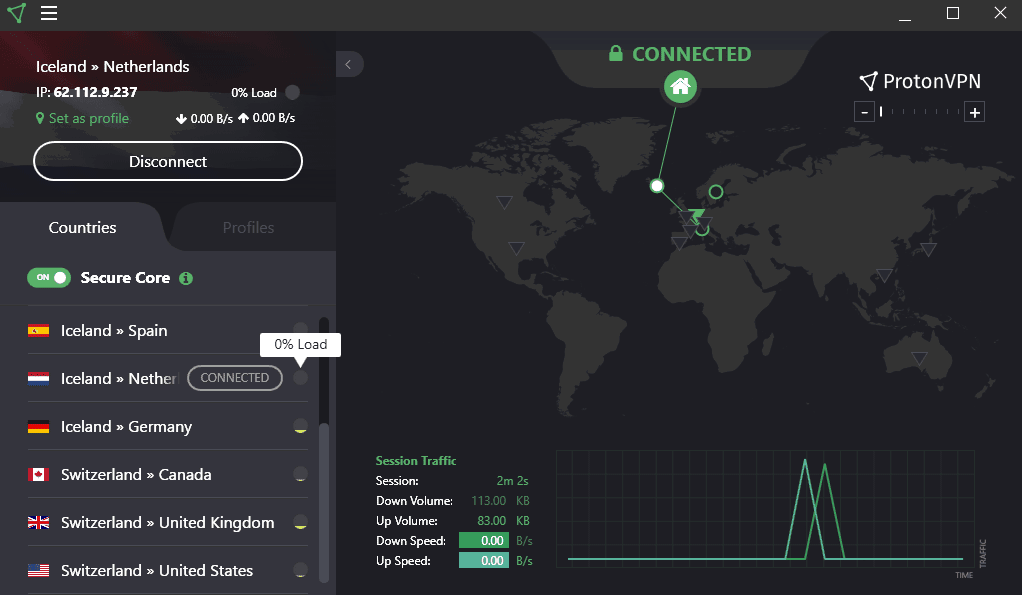Click the Spain flag icon
The height and width of the screenshot is (595, 1022).
(x=38, y=330)
